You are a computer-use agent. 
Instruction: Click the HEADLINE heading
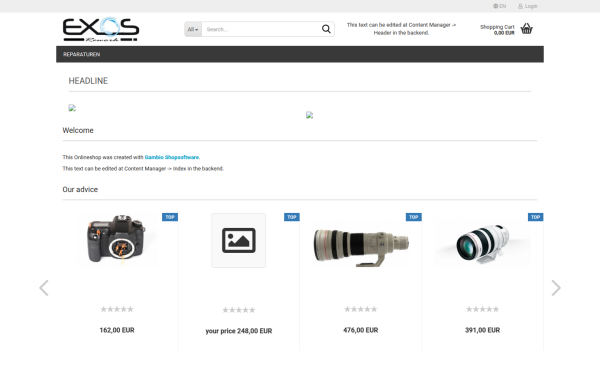point(88,81)
